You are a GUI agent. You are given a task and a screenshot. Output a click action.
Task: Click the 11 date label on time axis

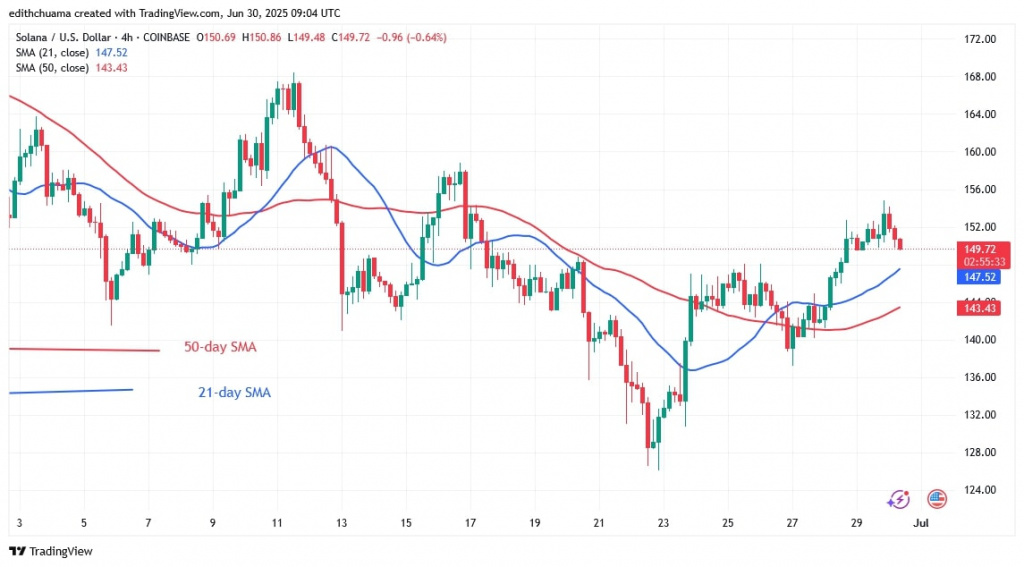277,523
